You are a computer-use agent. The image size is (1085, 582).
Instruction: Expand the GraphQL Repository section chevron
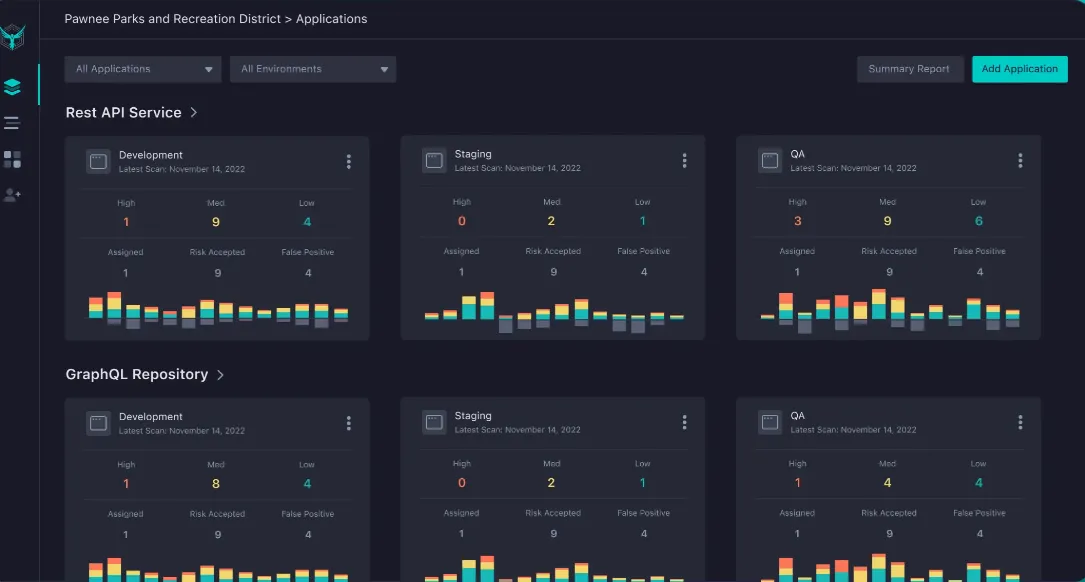220,374
